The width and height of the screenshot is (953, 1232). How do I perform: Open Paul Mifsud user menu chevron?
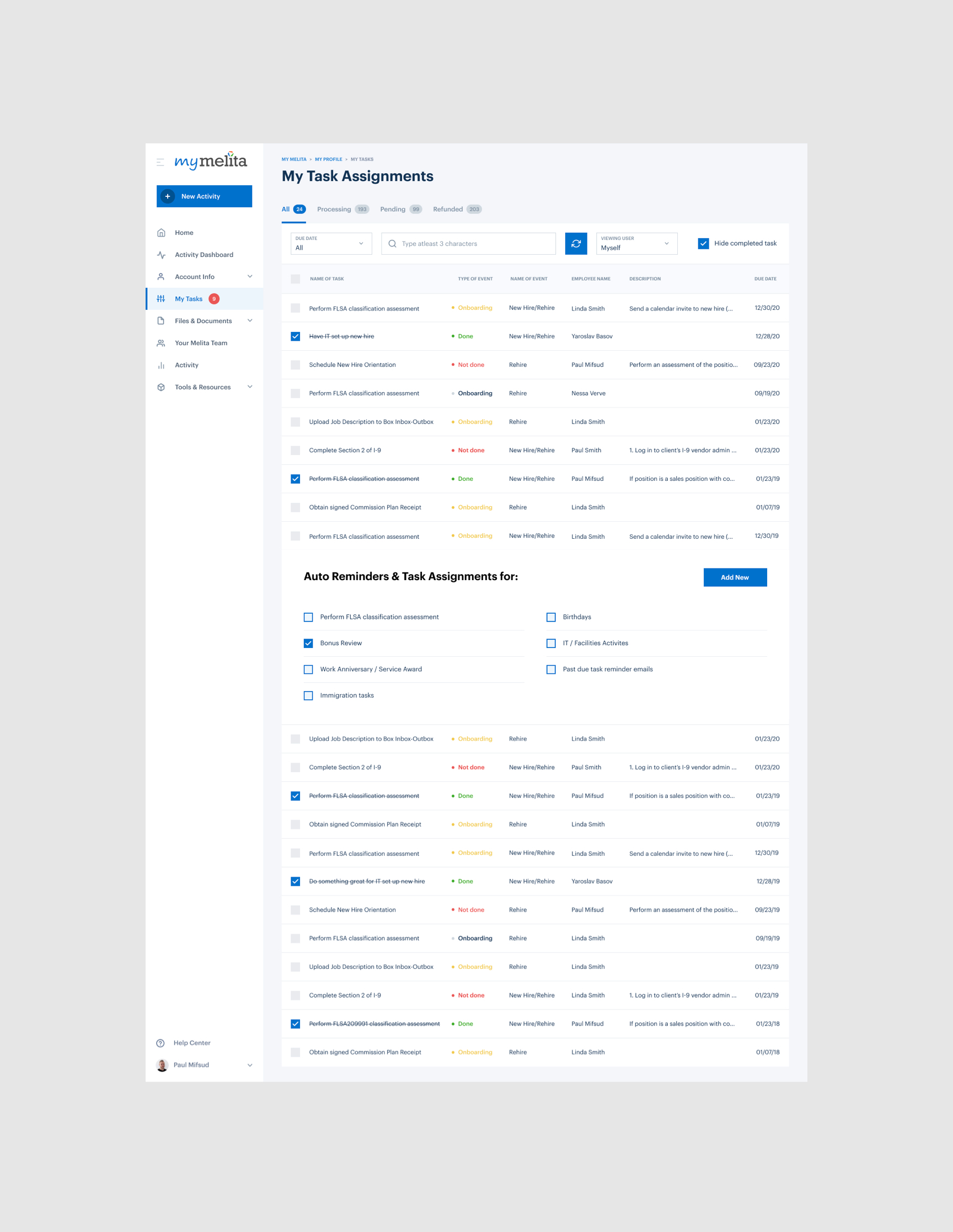250,1065
